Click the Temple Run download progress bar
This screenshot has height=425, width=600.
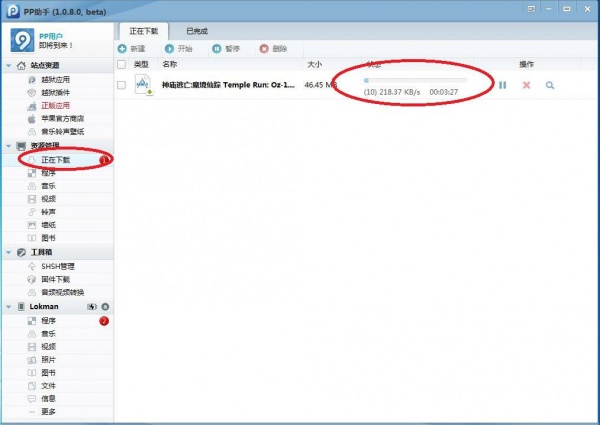tap(415, 80)
